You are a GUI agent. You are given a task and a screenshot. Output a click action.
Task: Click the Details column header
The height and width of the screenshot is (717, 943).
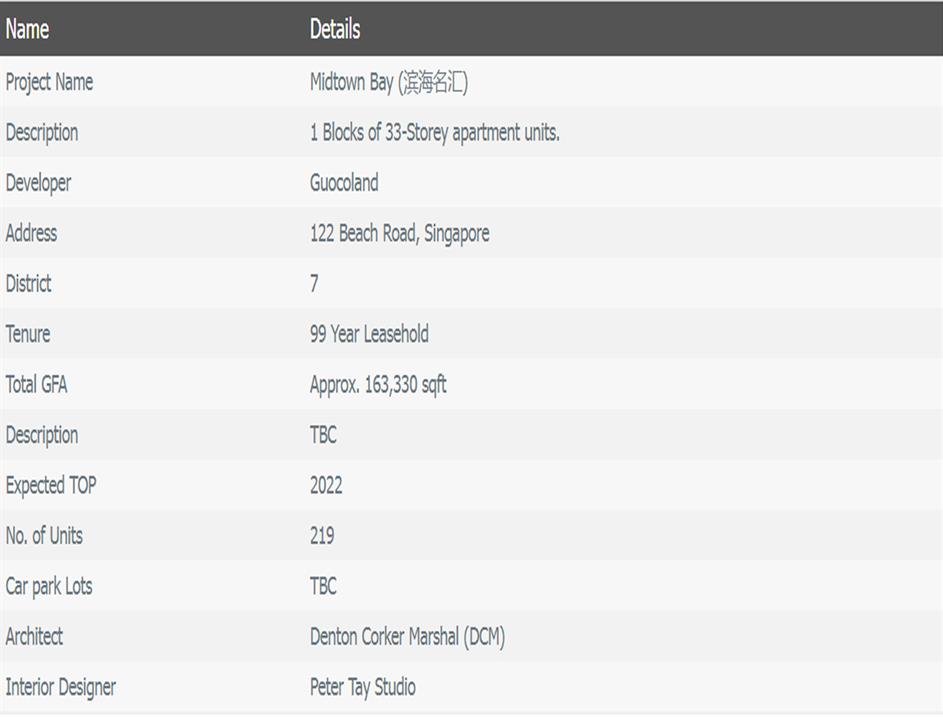tap(334, 29)
